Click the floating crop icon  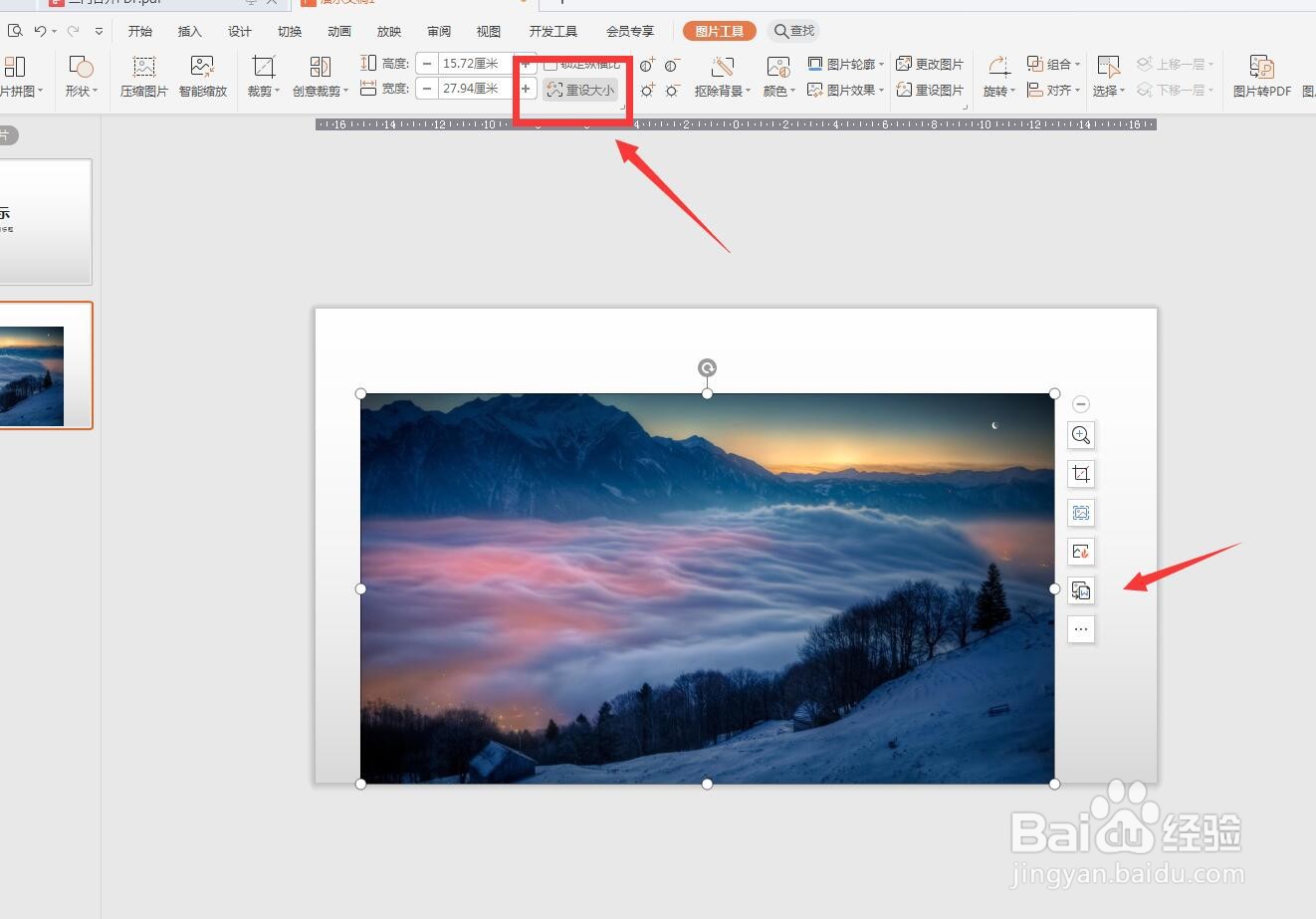1081,474
